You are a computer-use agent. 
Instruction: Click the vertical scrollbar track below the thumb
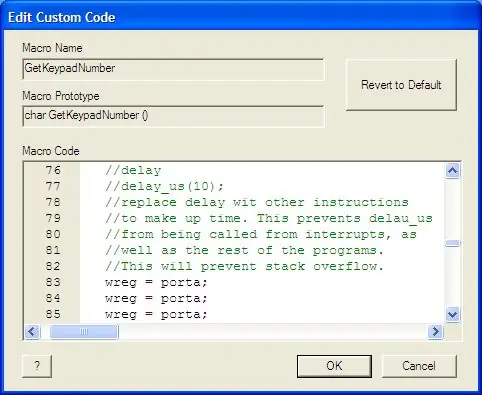pyautogui.click(x=452, y=277)
